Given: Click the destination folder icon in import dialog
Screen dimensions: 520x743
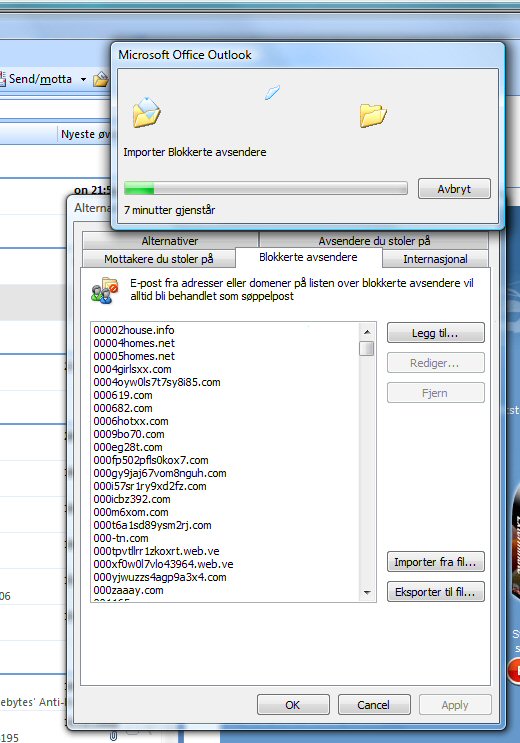Looking at the screenshot, I should (373, 116).
